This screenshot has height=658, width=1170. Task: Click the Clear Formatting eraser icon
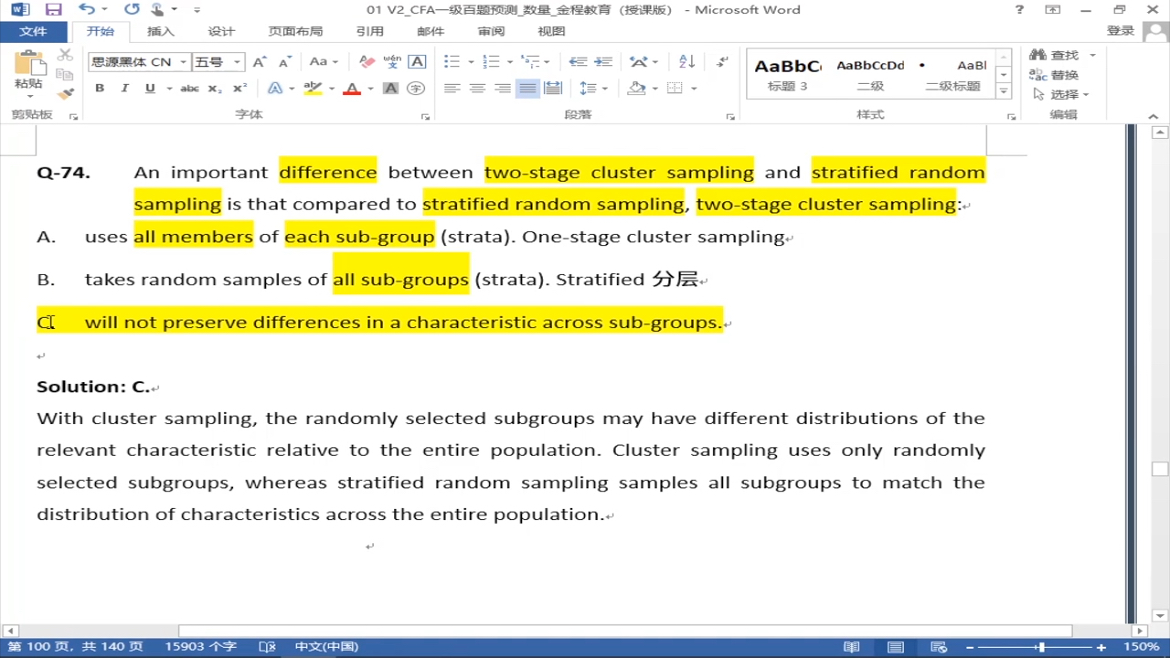coord(367,62)
